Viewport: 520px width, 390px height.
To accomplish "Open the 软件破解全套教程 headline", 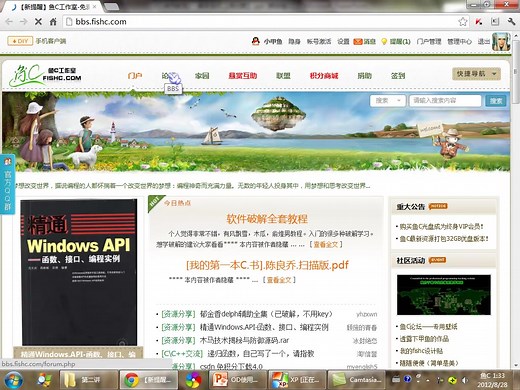I will (x=267, y=219).
